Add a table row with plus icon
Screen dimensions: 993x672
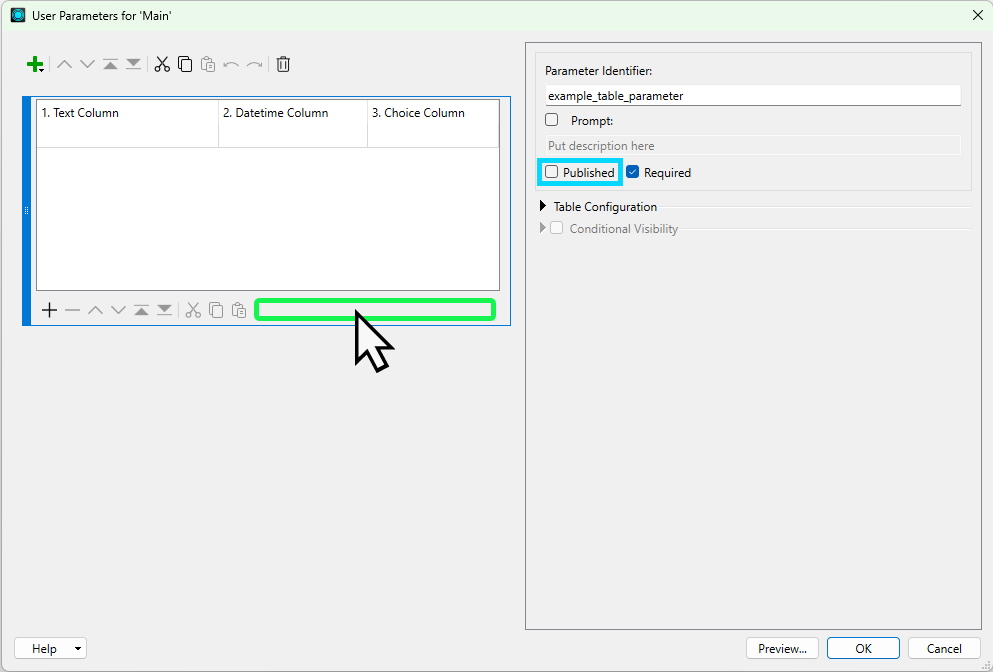(x=49, y=310)
